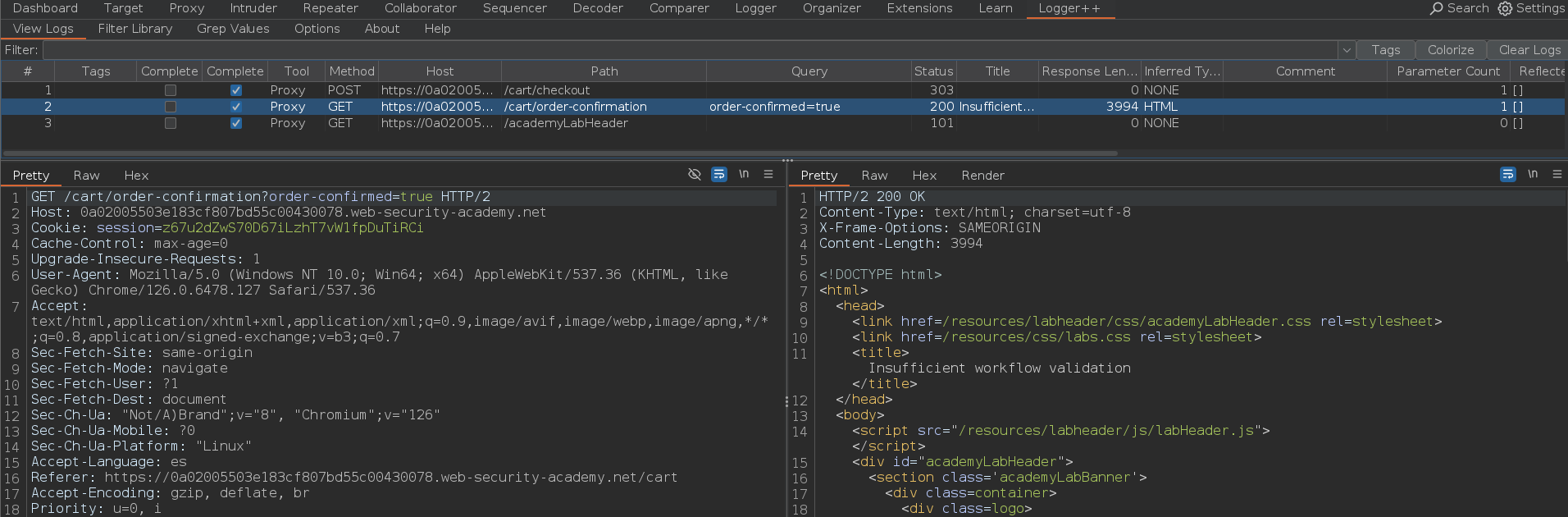Toggle show newline characters in response panel

[1533, 174]
